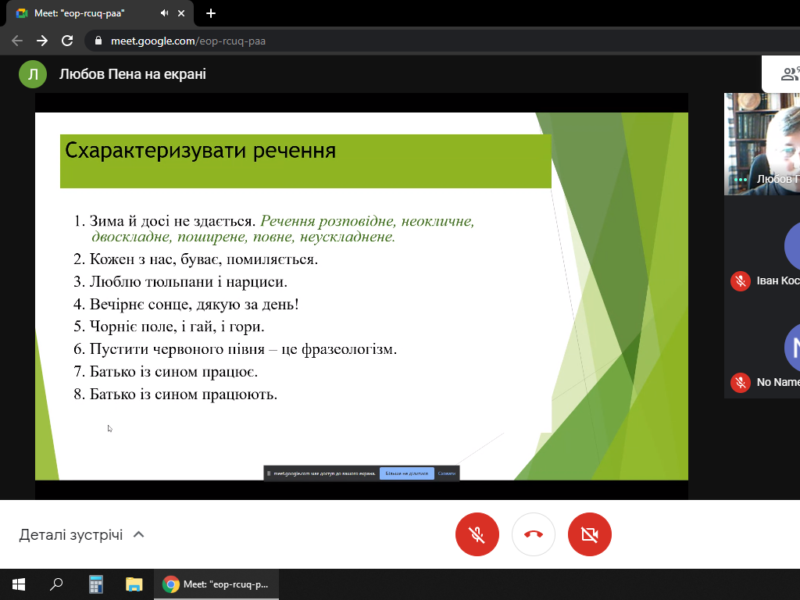
Task: Click Любов Пена's green avatar icon
Action: pos(33,74)
